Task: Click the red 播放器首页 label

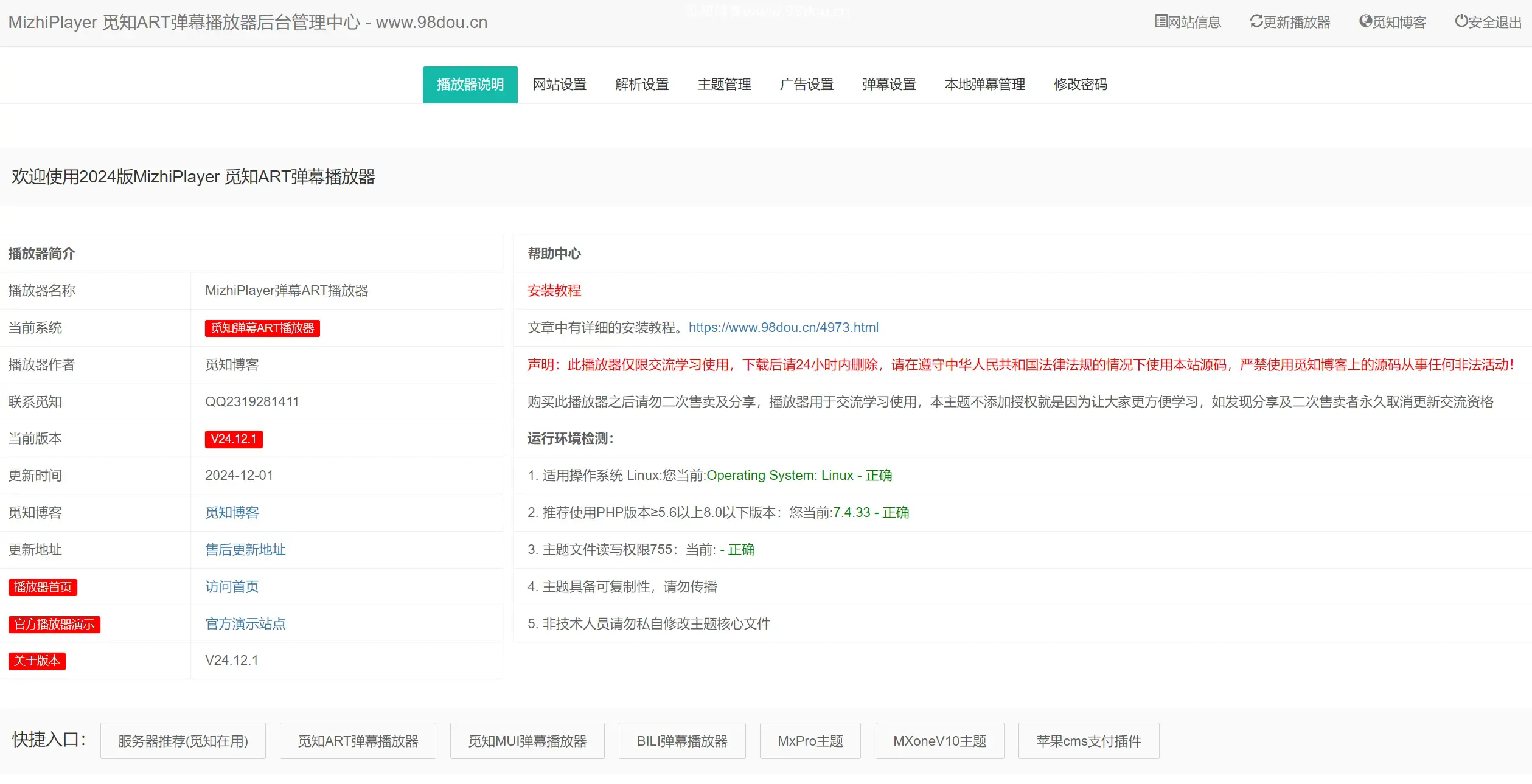Action: click(43, 588)
